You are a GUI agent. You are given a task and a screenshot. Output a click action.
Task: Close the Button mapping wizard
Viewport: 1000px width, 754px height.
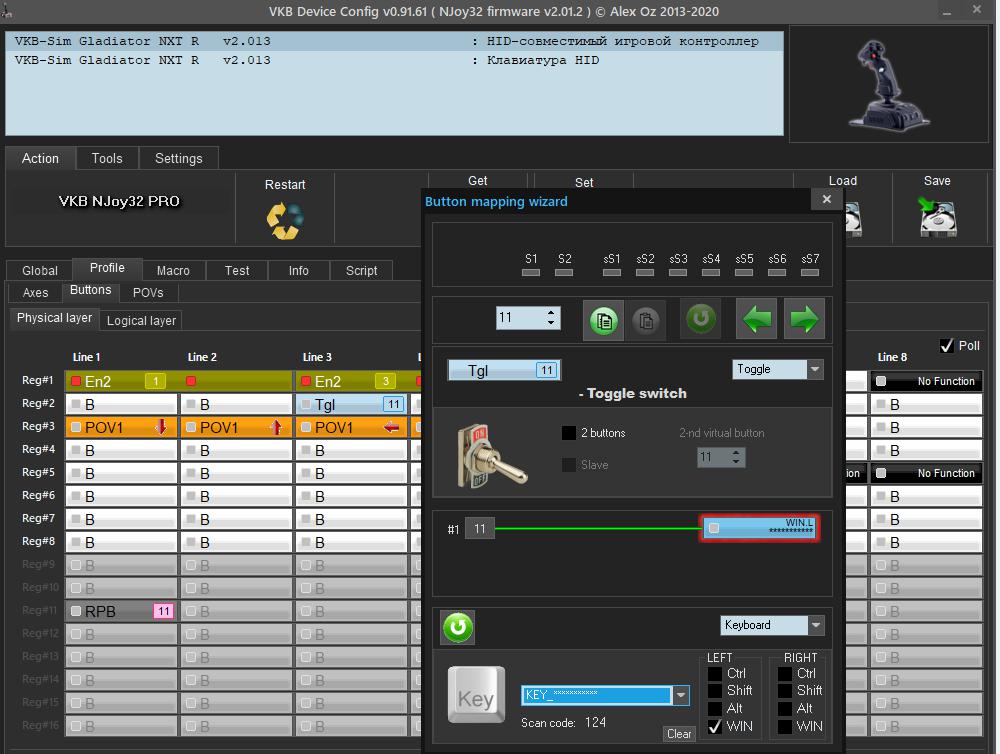click(x=827, y=199)
